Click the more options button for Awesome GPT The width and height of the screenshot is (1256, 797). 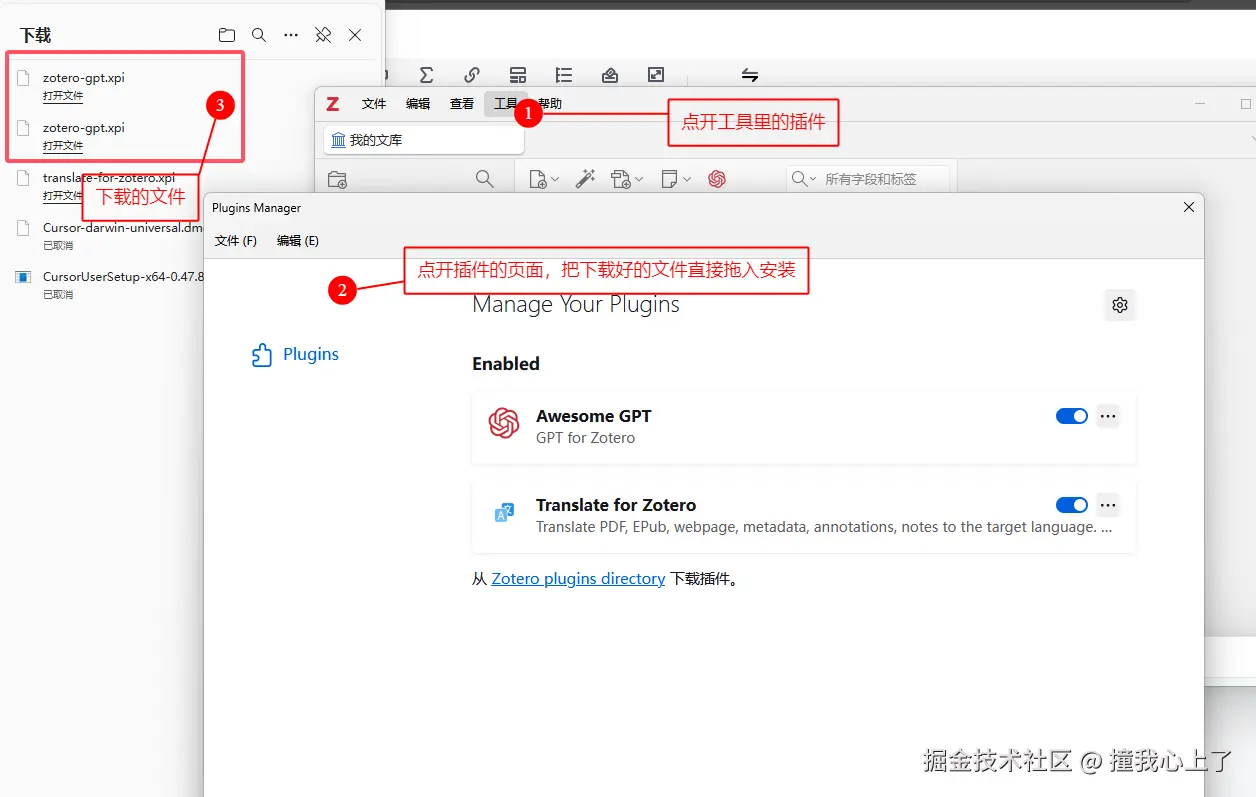[1107, 415]
